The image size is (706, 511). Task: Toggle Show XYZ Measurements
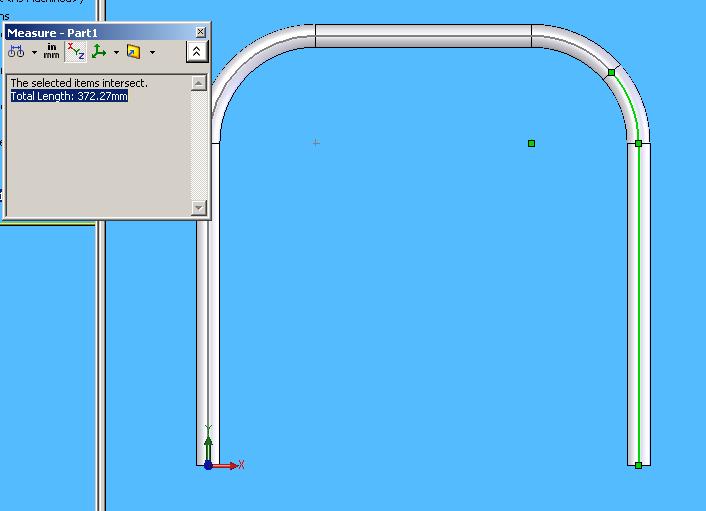[x=76, y=51]
